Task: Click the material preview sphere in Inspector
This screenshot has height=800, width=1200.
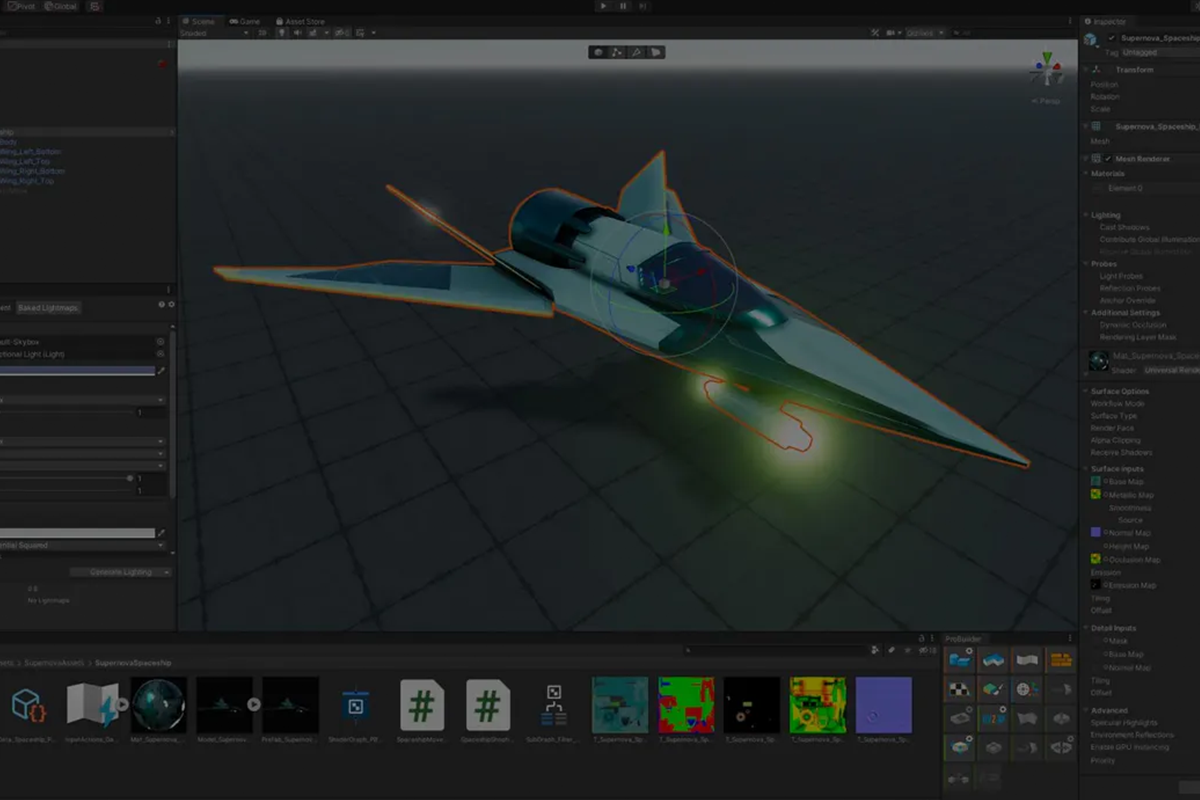Action: (1099, 360)
